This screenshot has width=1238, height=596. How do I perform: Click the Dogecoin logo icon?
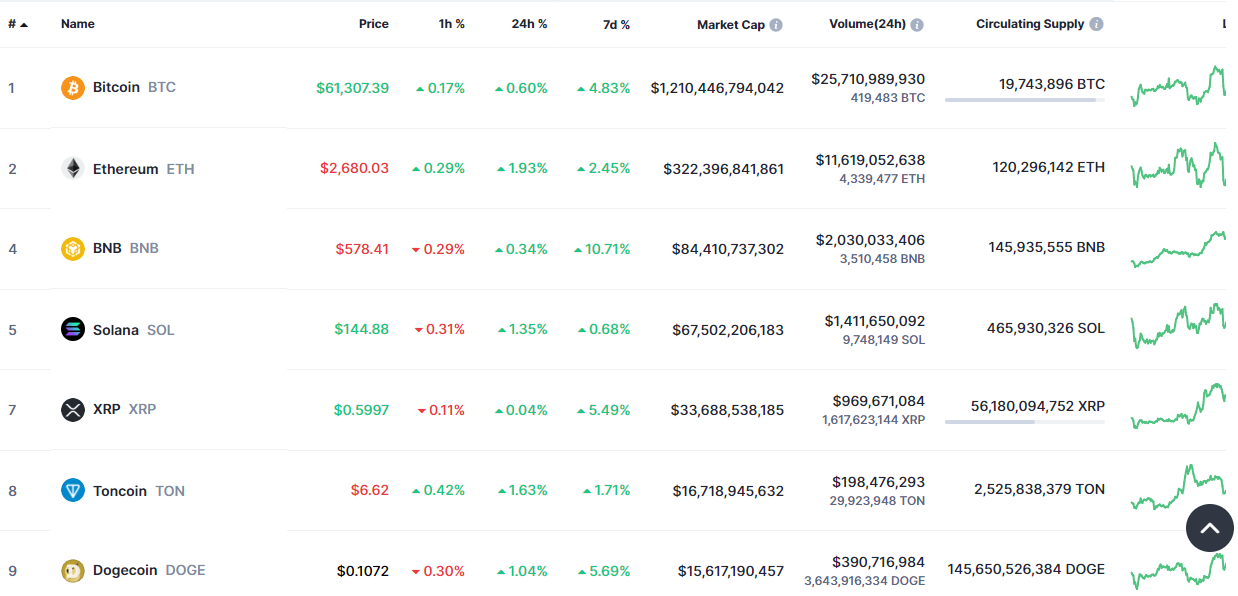[x=73, y=571]
